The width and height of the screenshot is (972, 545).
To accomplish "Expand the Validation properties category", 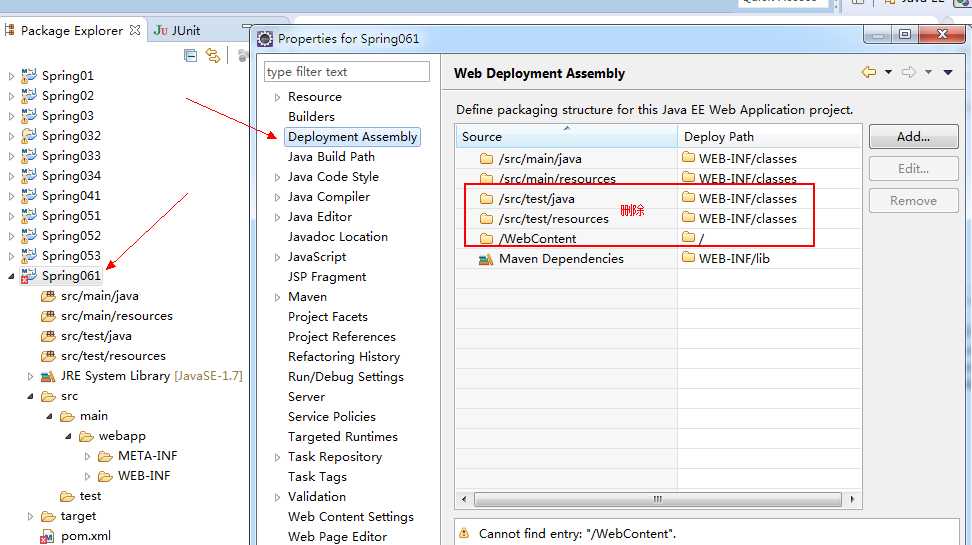I will (x=277, y=497).
